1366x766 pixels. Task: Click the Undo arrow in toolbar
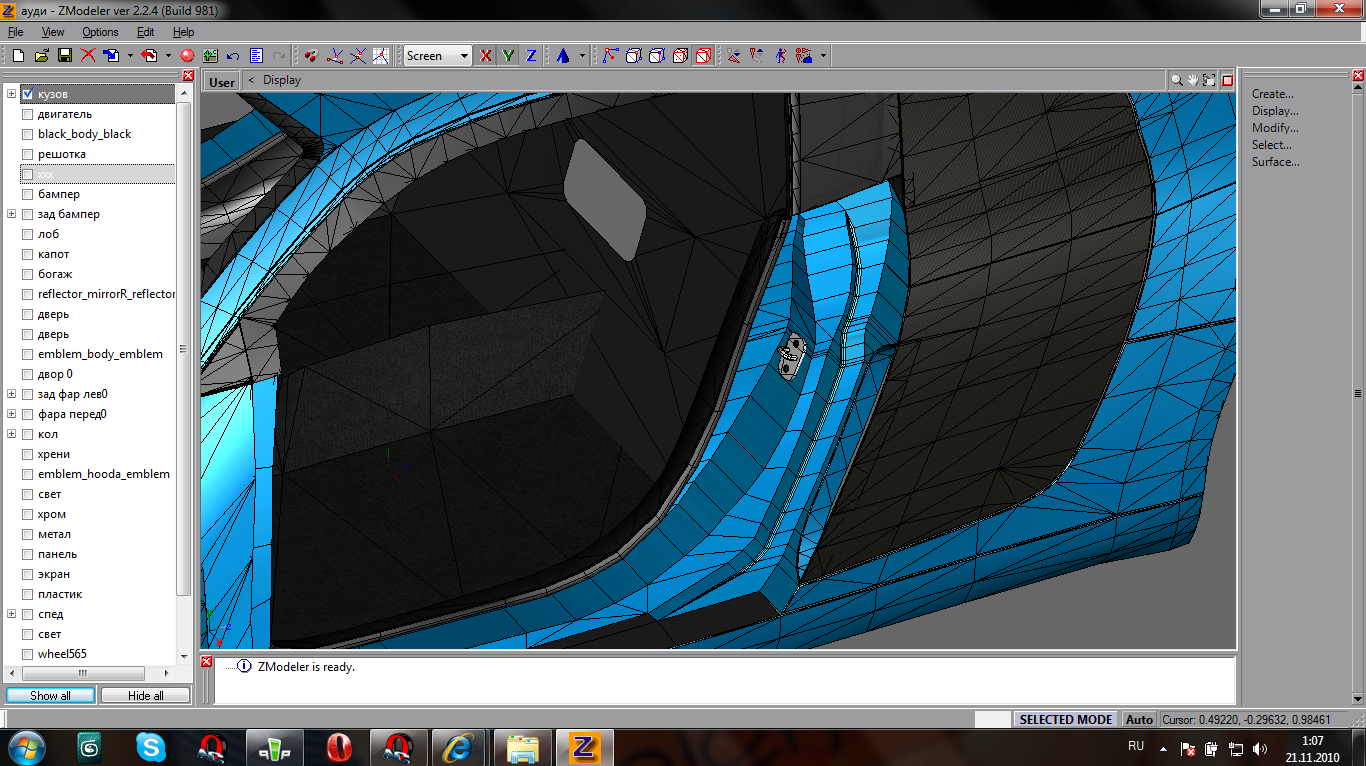pyautogui.click(x=233, y=56)
